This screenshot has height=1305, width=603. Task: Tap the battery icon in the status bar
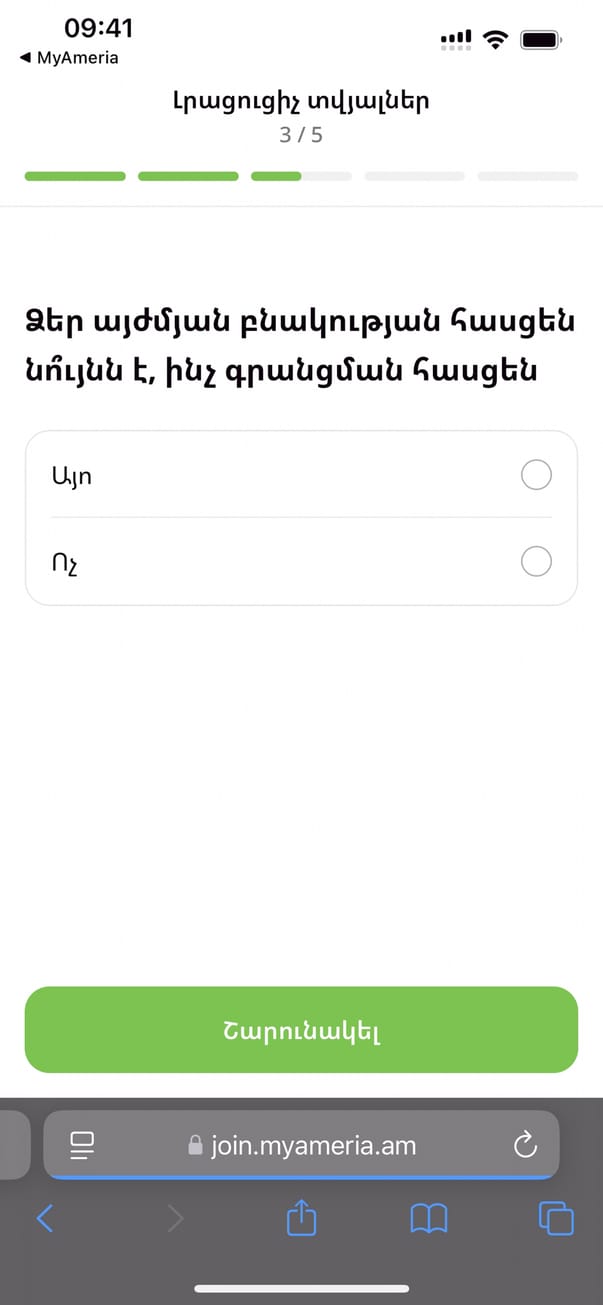tap(541, 40)
